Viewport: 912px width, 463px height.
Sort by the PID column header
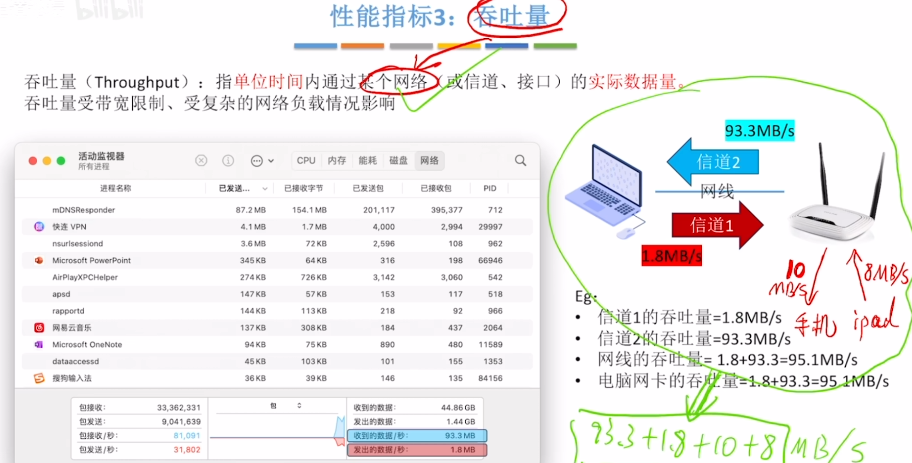490,188
